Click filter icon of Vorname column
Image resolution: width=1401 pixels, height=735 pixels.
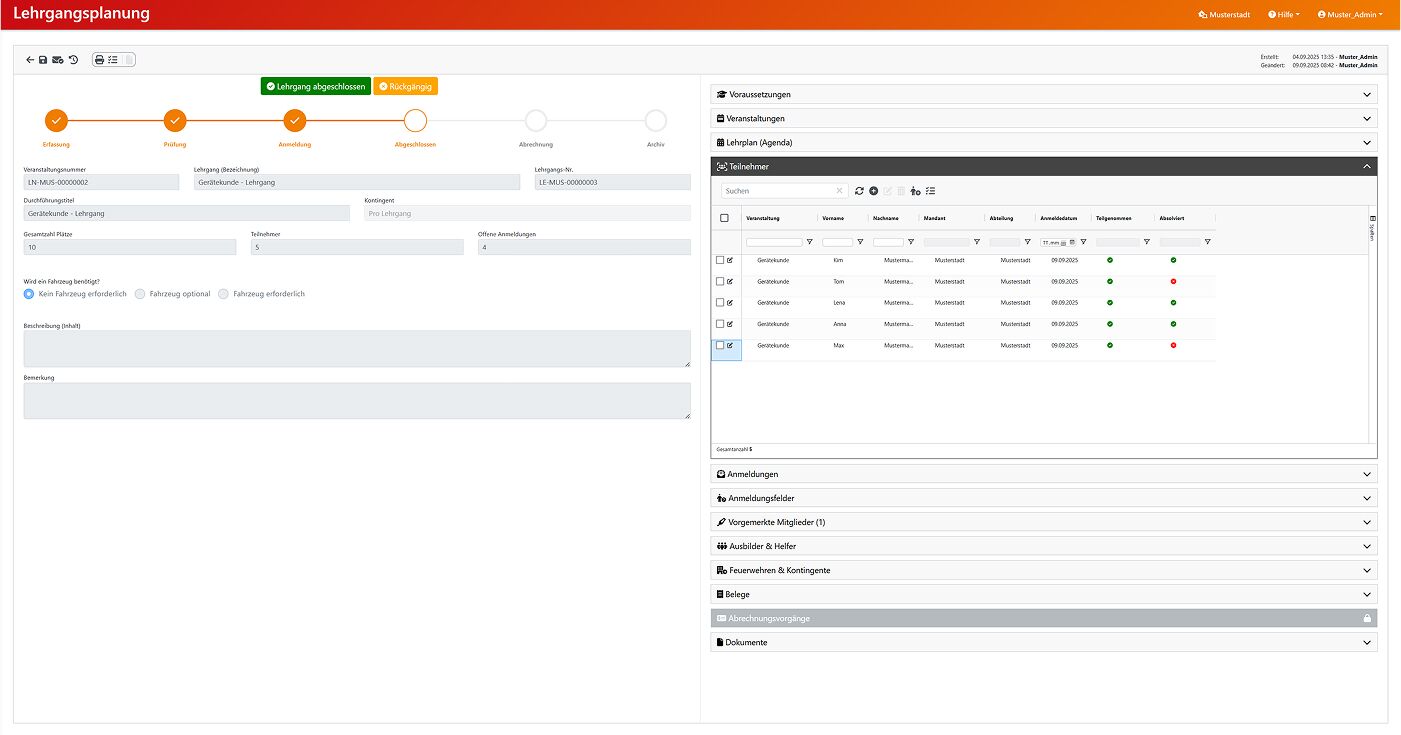click(x=860, y=242)
